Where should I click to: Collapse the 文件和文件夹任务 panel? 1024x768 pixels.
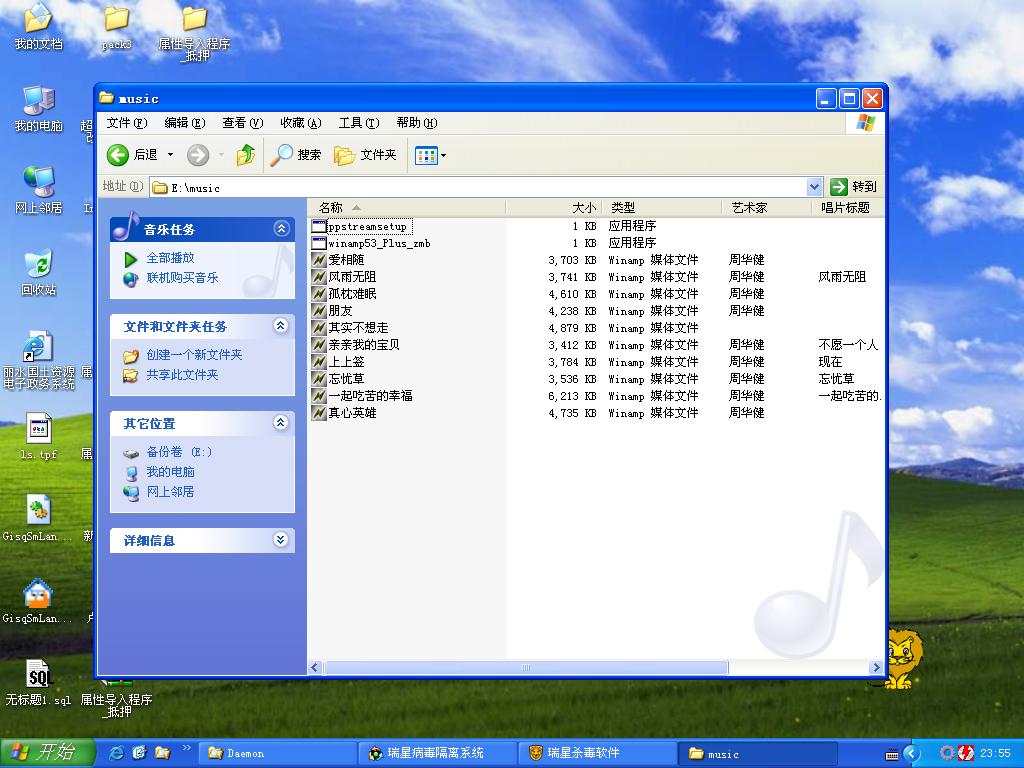click(281, 326)
